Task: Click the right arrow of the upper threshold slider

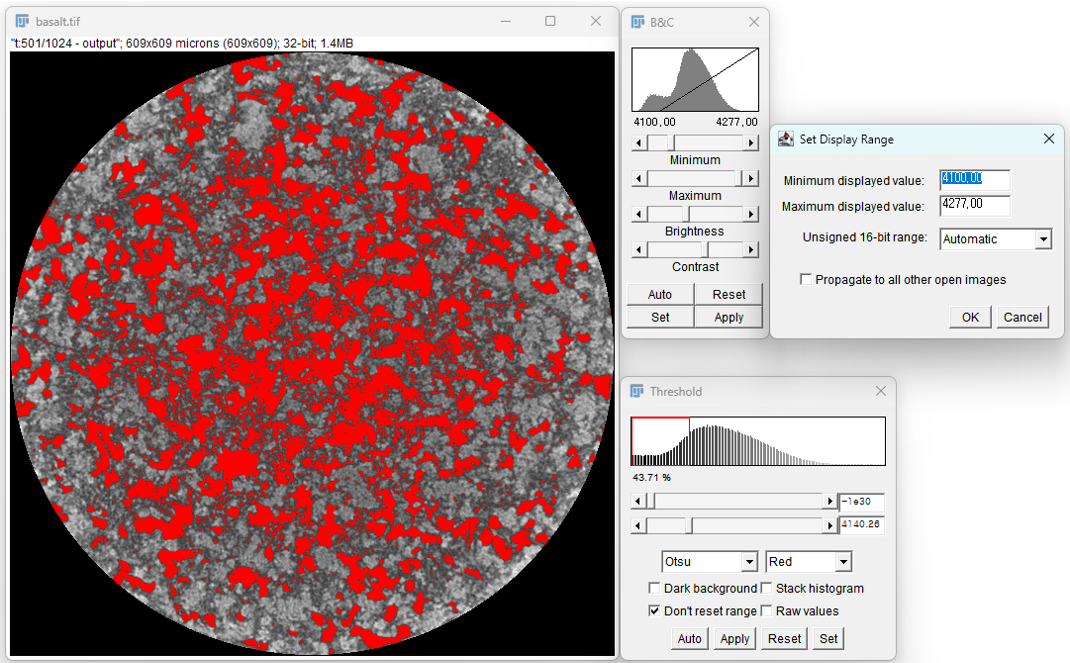Action: pyautogui.click(x=830, y=500)
